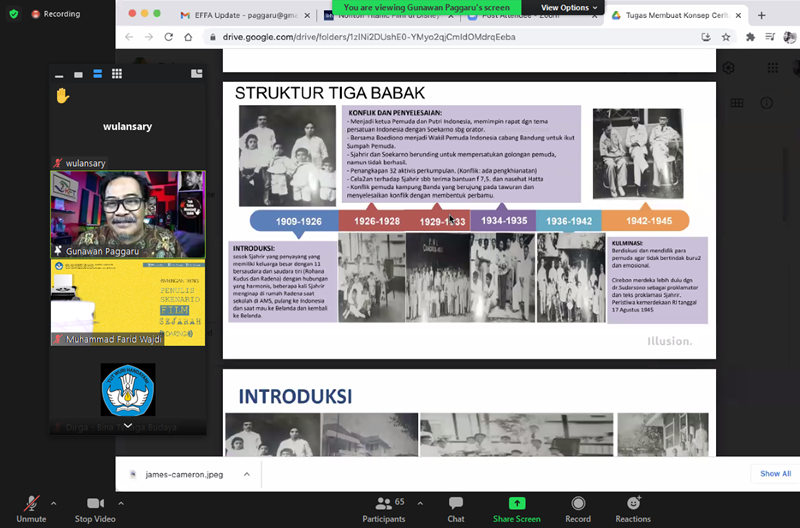The width and height of the screenshot is (800, 528).
Task: Click the three seated men photo
Action: click(x=638, y=154)
